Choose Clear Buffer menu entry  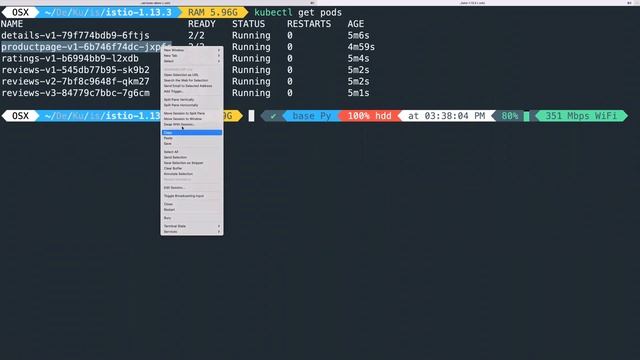(x=192, y=168)
